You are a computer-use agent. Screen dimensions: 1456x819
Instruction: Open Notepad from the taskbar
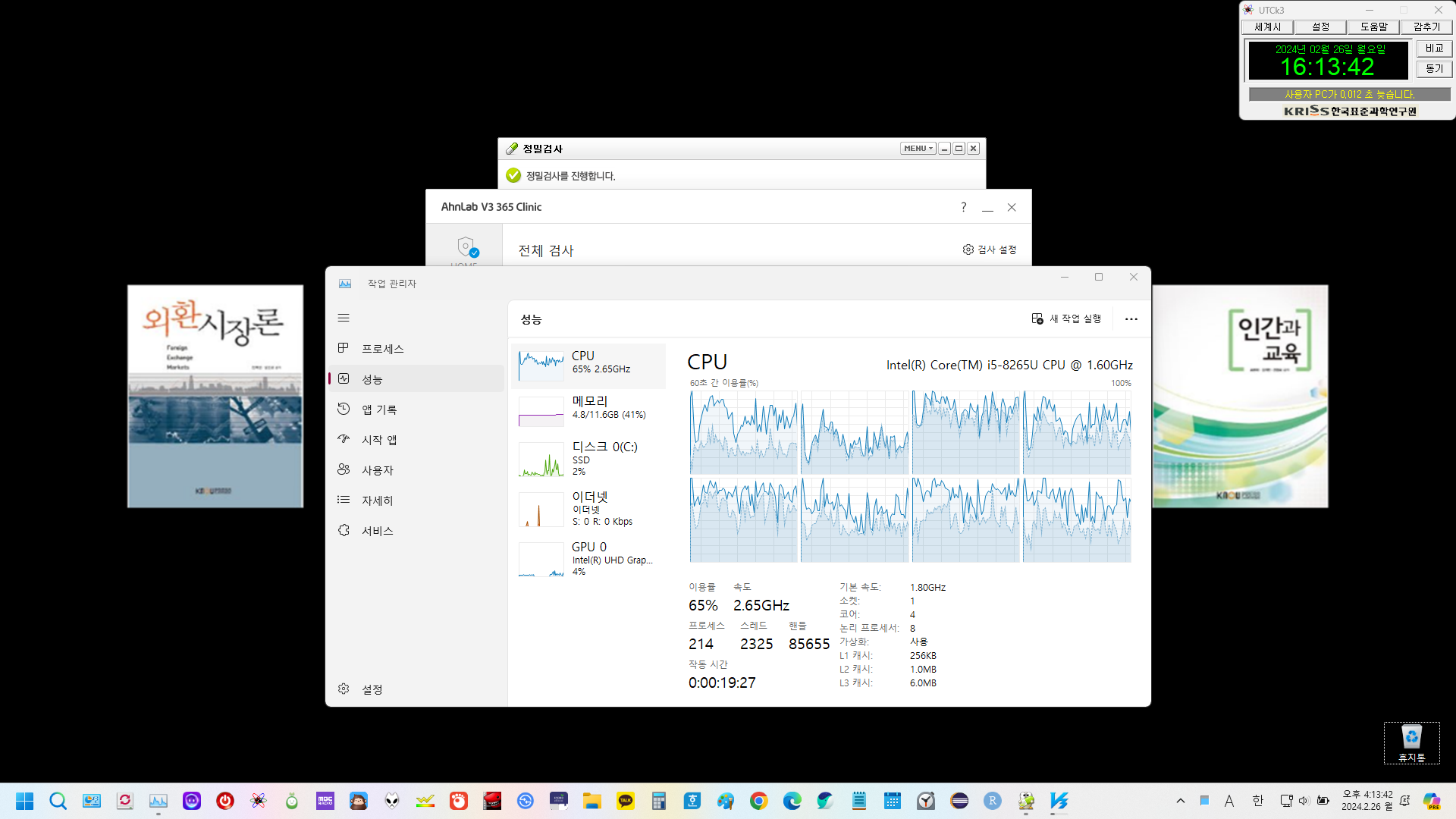(x=859, y=801)
